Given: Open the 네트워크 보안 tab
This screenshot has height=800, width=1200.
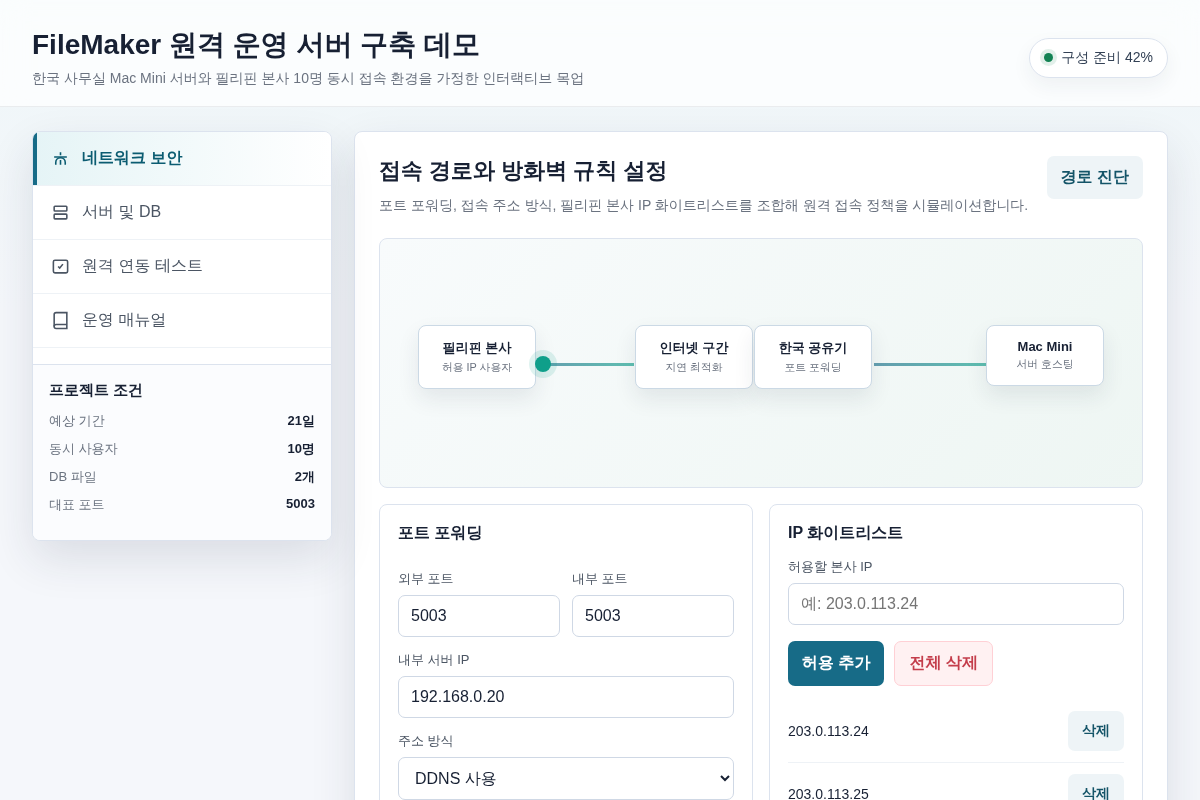Looking at the screenshot, I should coord(182,159).
